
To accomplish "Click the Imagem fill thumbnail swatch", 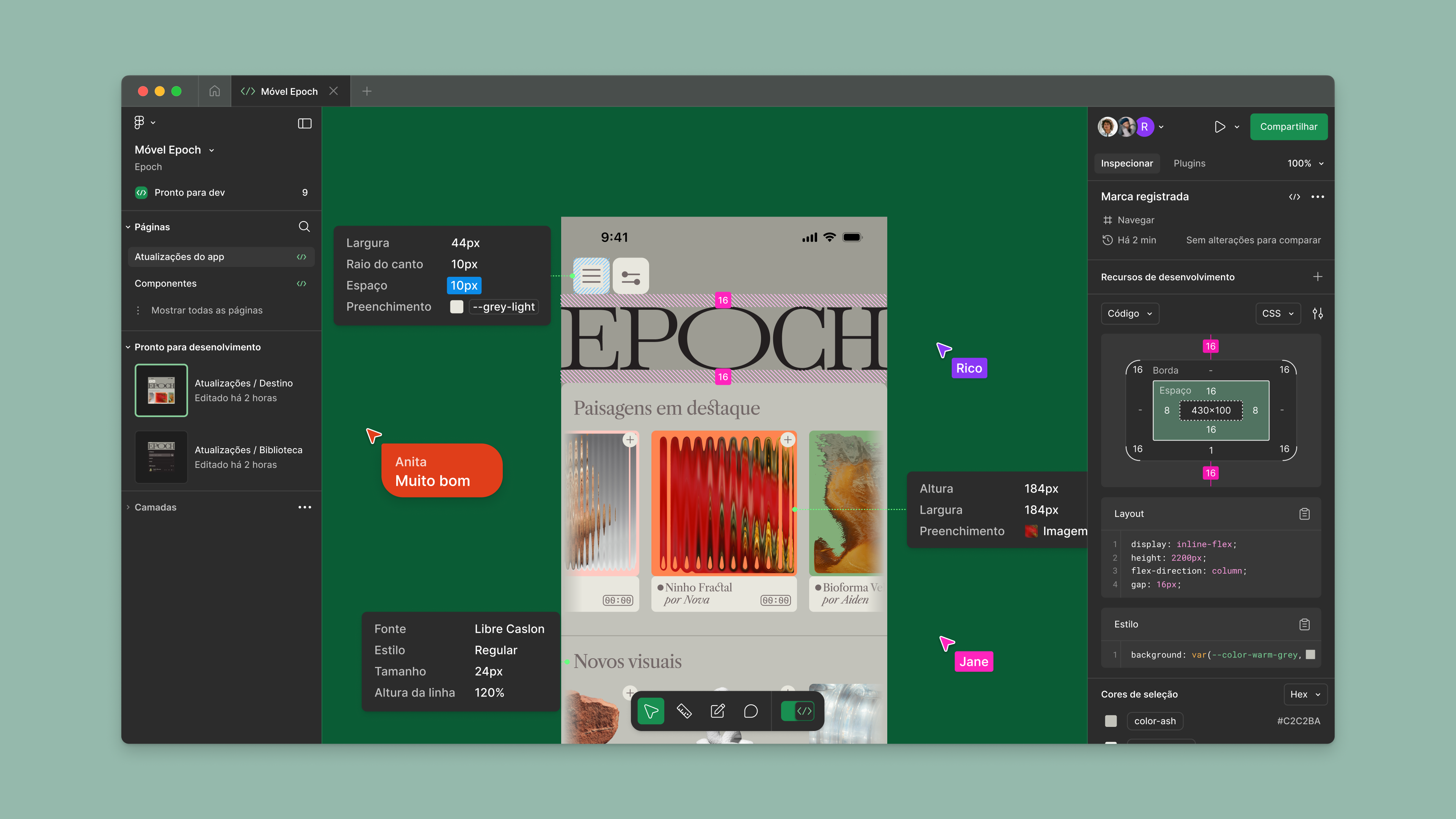I will tap(1031, 531).
